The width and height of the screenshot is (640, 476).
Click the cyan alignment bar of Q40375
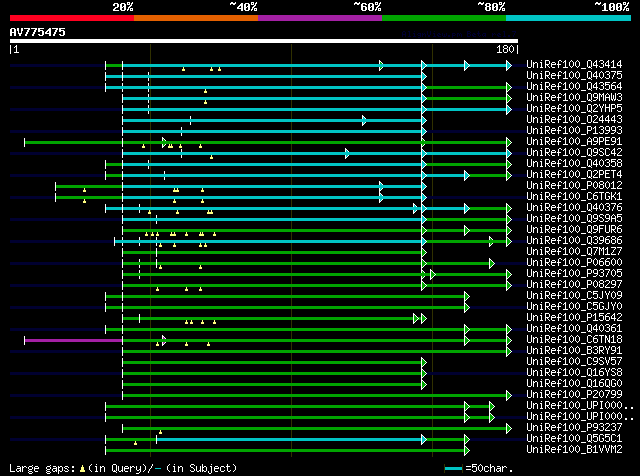pos(264,76)
